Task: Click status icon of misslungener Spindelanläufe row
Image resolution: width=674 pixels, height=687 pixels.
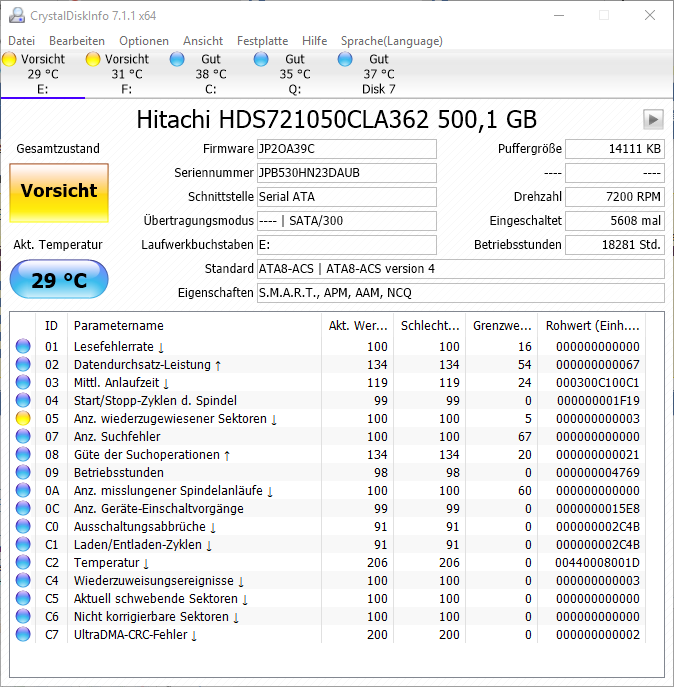Action: [23, 490]
